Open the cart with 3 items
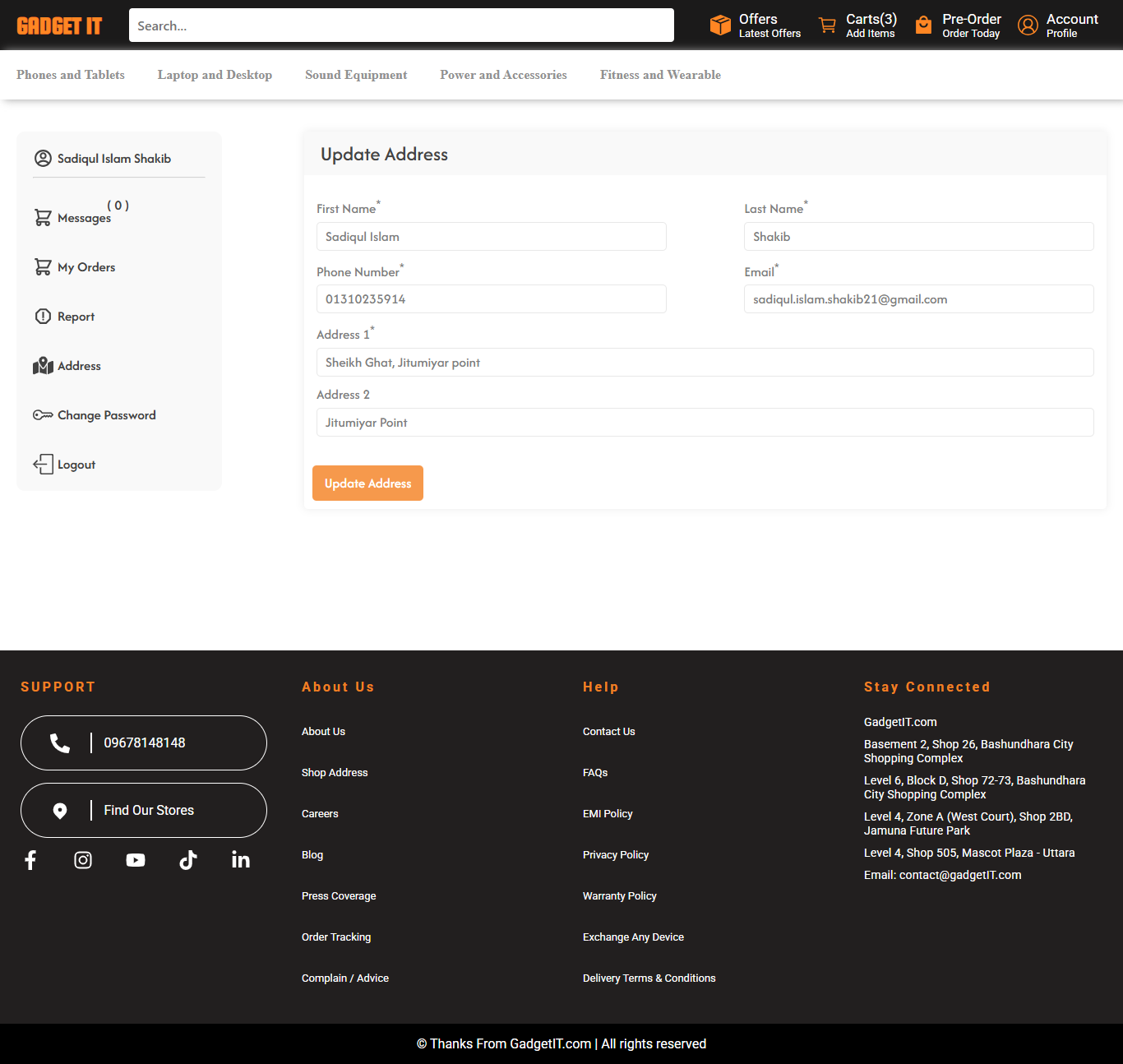This screenshot has height=1064, width=1123. click(x=828, y=25)
